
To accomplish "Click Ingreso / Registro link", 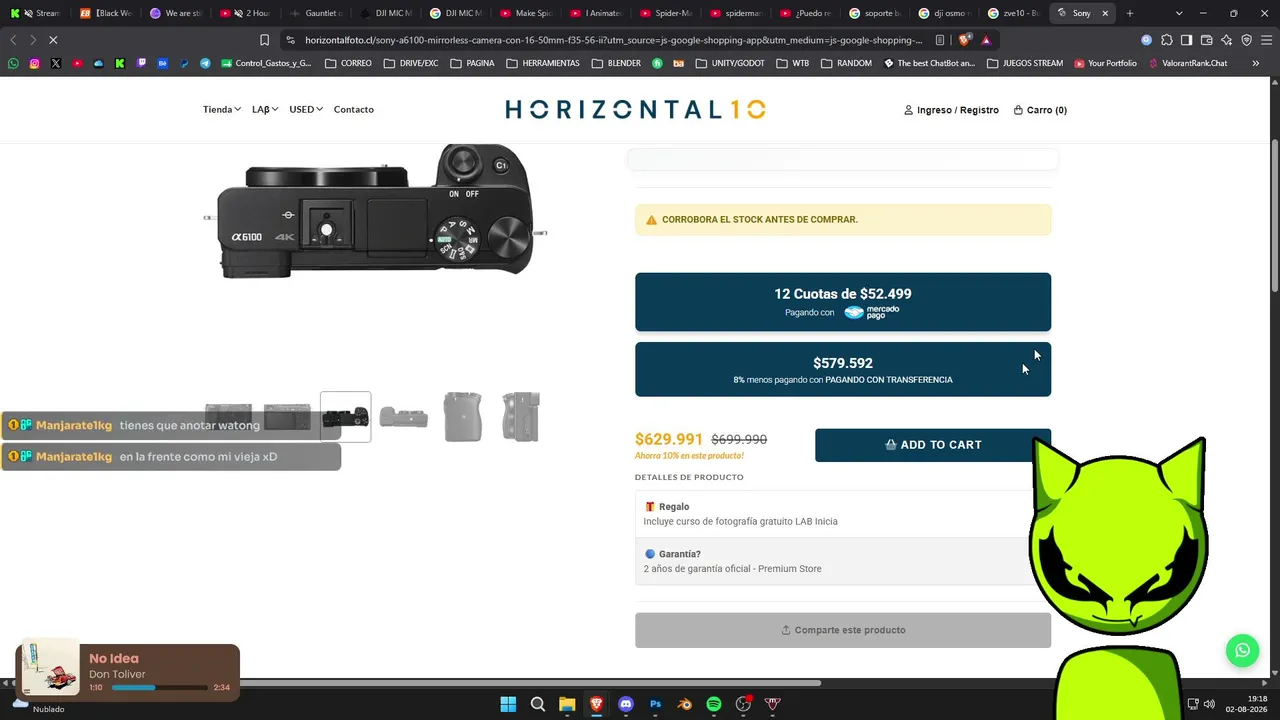I will [951, 110].
